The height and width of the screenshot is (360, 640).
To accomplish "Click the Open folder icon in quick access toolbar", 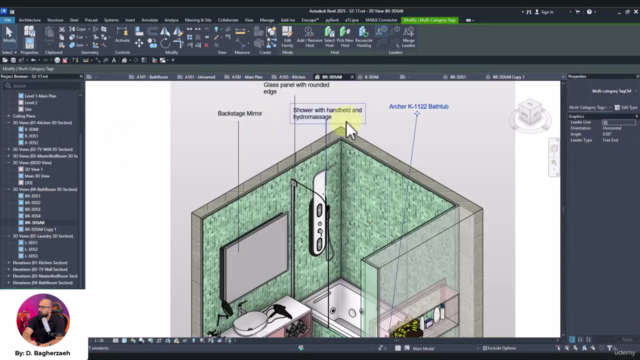I will (x=5, y=60).
